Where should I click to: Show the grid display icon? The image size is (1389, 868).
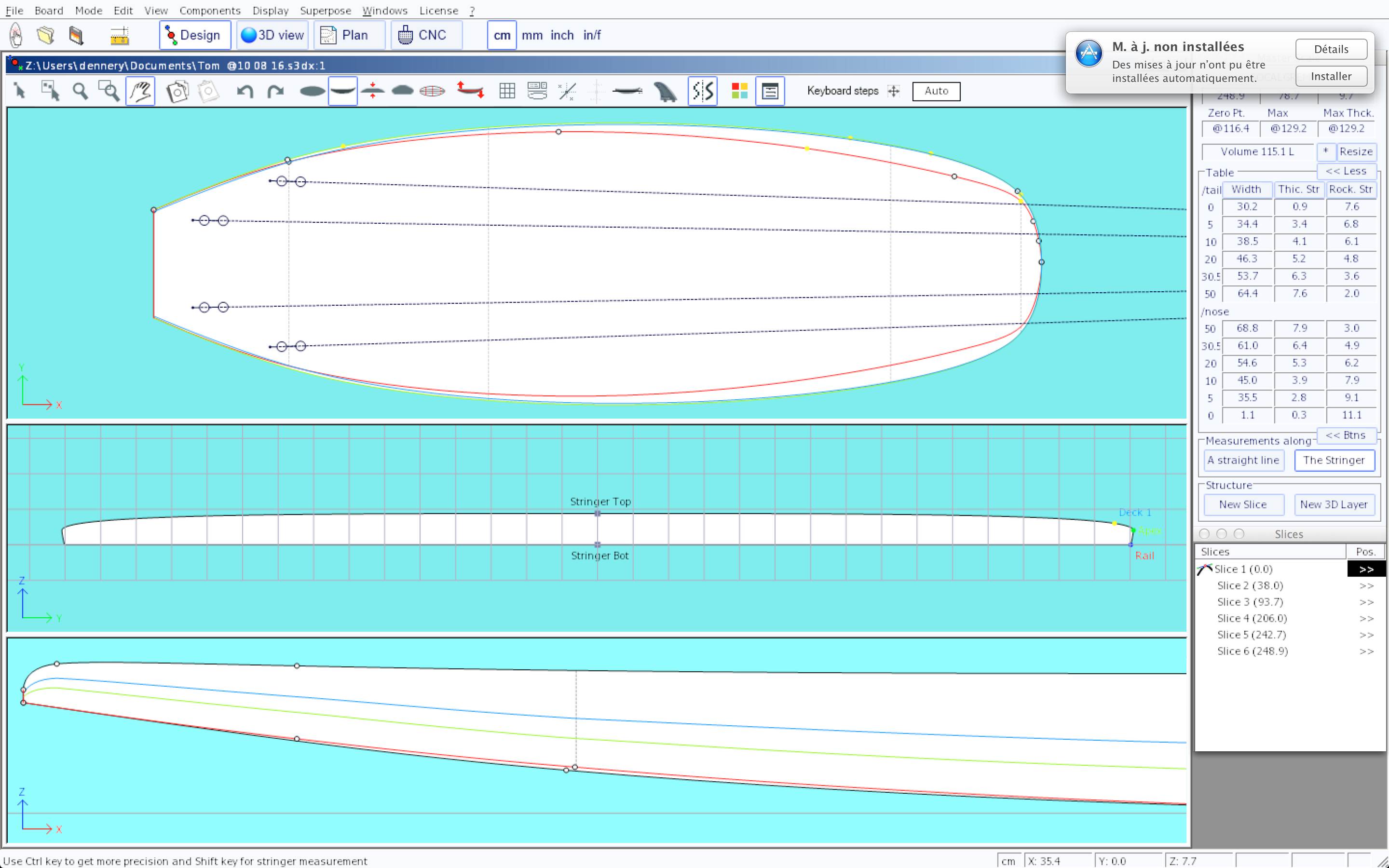click(x=507, y=91)
